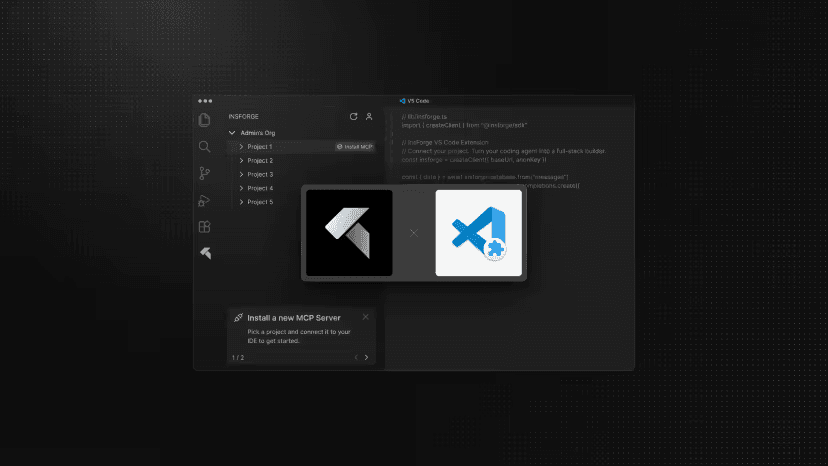Click the InsForge VS Code Extension comment line
Screen dimensions: 828x466
(445, 143)
